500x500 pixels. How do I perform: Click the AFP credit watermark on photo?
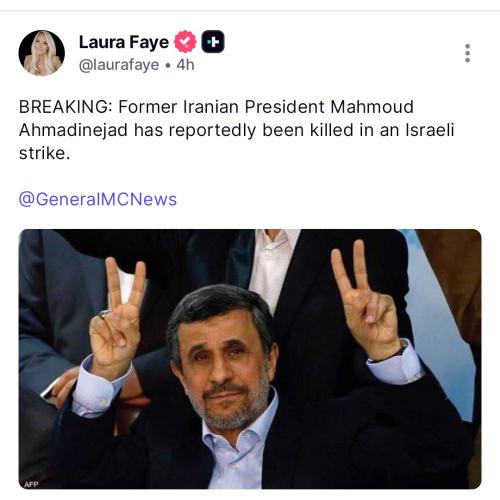pos(31,484)
